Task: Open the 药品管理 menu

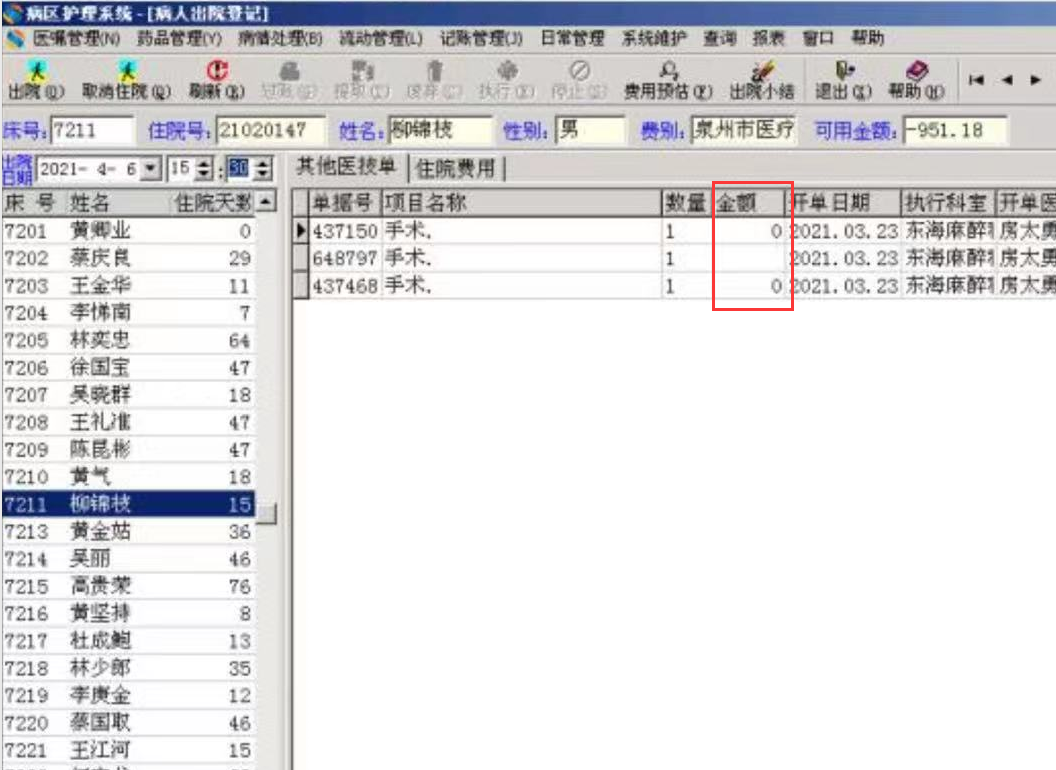Action: tap(179, 38)
